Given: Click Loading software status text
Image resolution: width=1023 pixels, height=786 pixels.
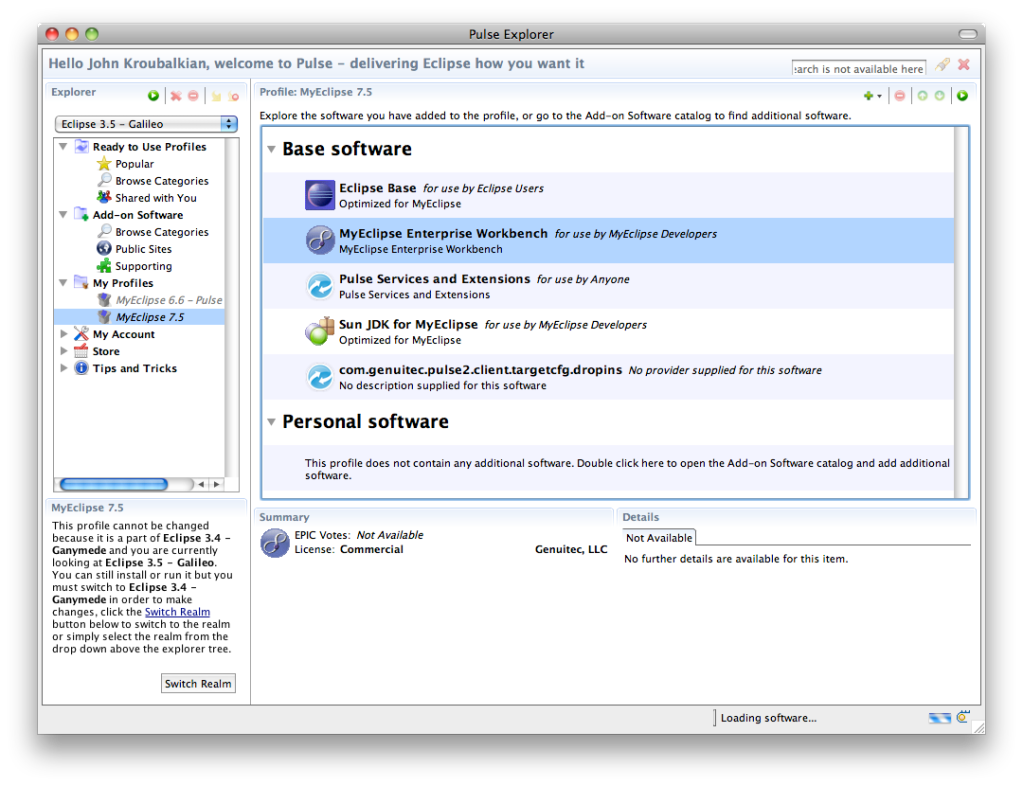Looking at the screenshot, I should [x=768, y=718].
